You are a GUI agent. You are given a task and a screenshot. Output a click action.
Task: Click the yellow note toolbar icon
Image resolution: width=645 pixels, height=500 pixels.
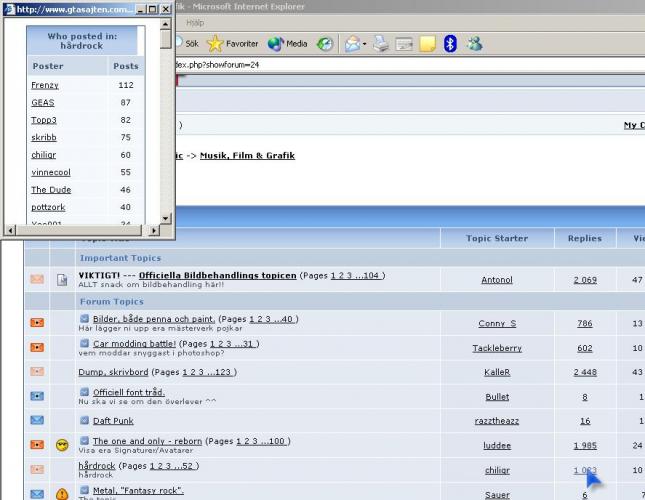427,44
